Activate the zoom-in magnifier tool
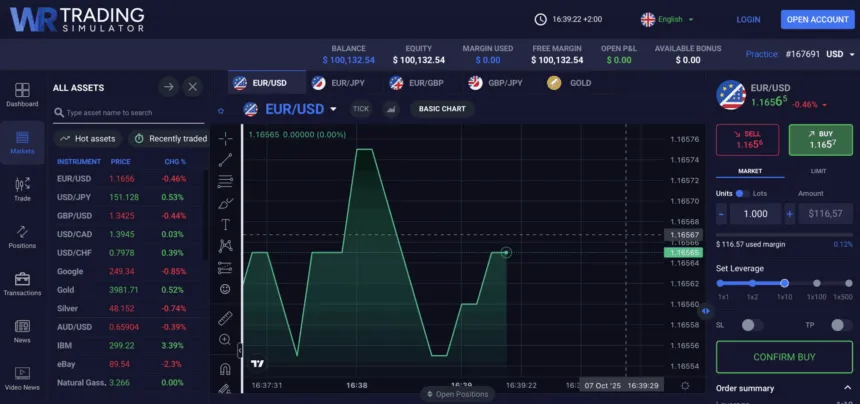Screen dimensions: 860x404 225,340
